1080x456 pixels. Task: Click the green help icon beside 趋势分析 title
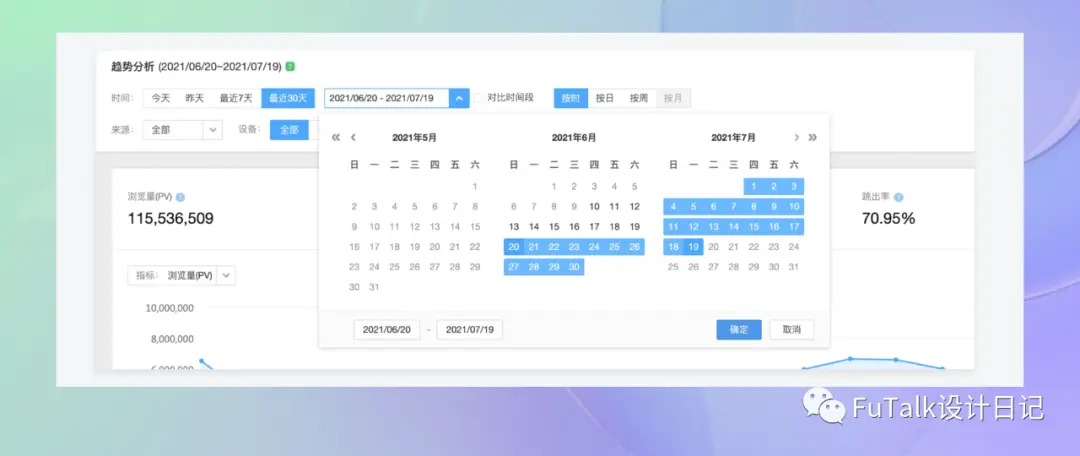point(291,67)
